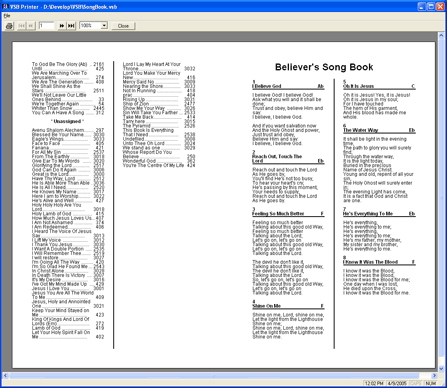This screenshot has width=447, height=388.
Task: Click the NUM indicator in status bar
Action: [431, 384]
